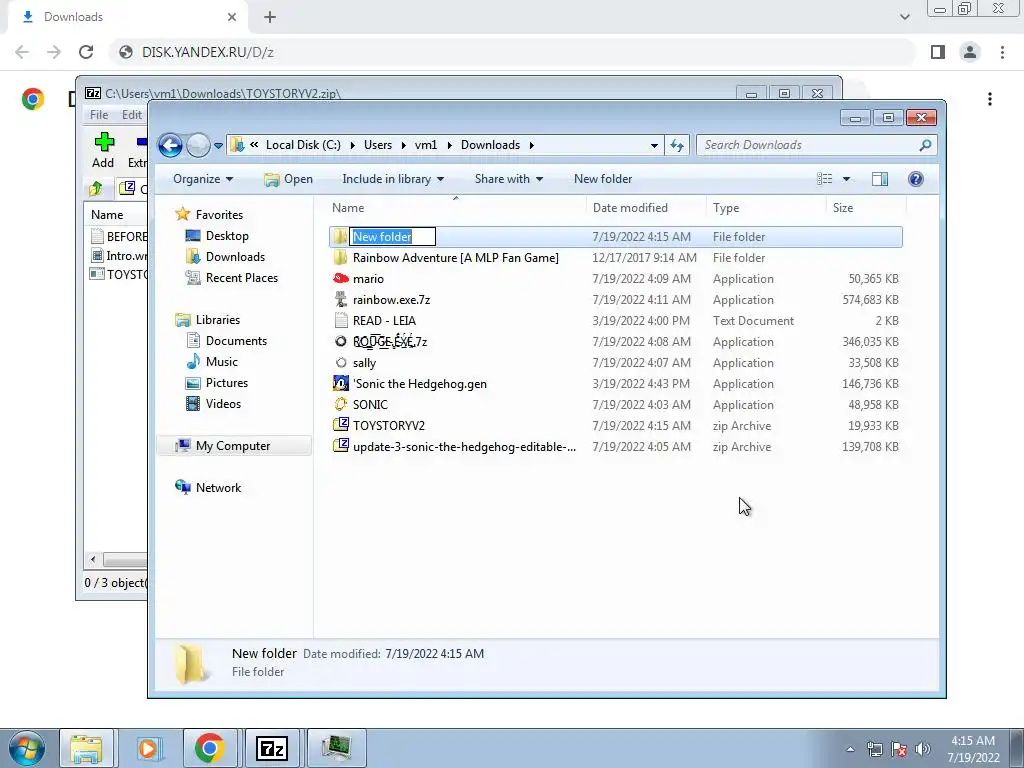Click Change your view icon
This screenshot has width=1024, height=768.
point(824,179)
